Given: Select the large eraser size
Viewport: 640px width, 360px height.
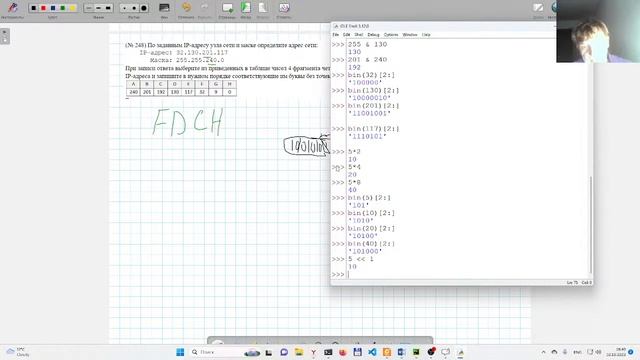Looking at the screenshot, I should (144, 8).
